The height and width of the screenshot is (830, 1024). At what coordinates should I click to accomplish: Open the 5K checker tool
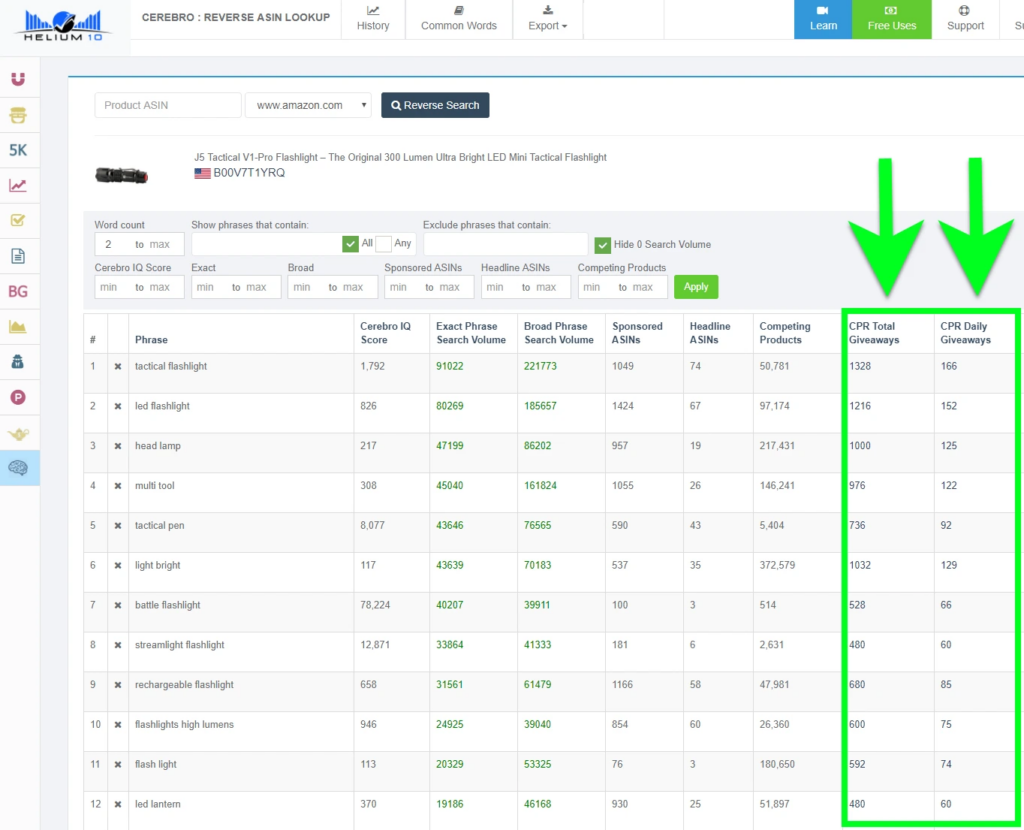[18, 150]
